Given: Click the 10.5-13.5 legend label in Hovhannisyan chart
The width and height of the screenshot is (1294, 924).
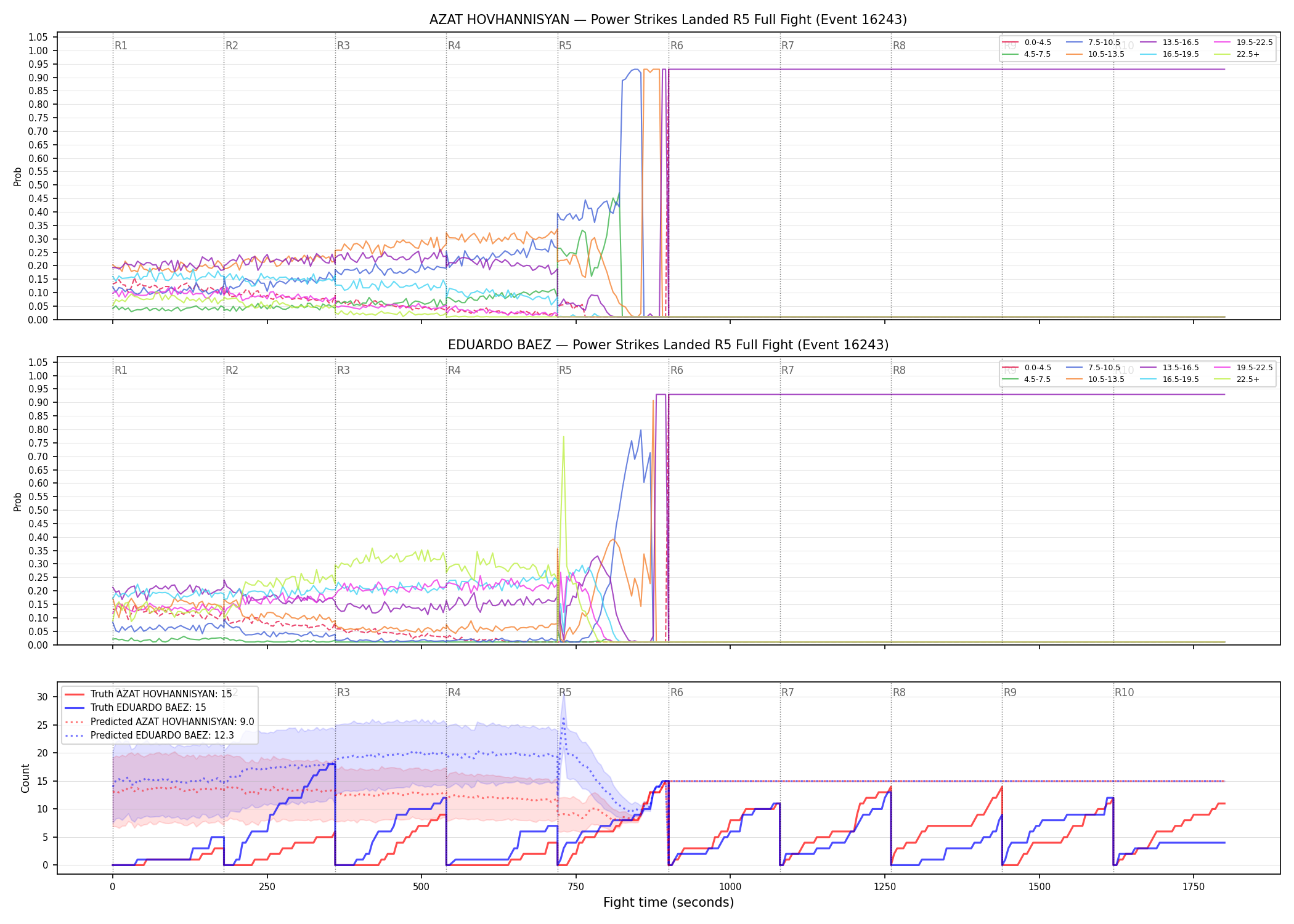Looking at the screenshot, I should 1106,54.
